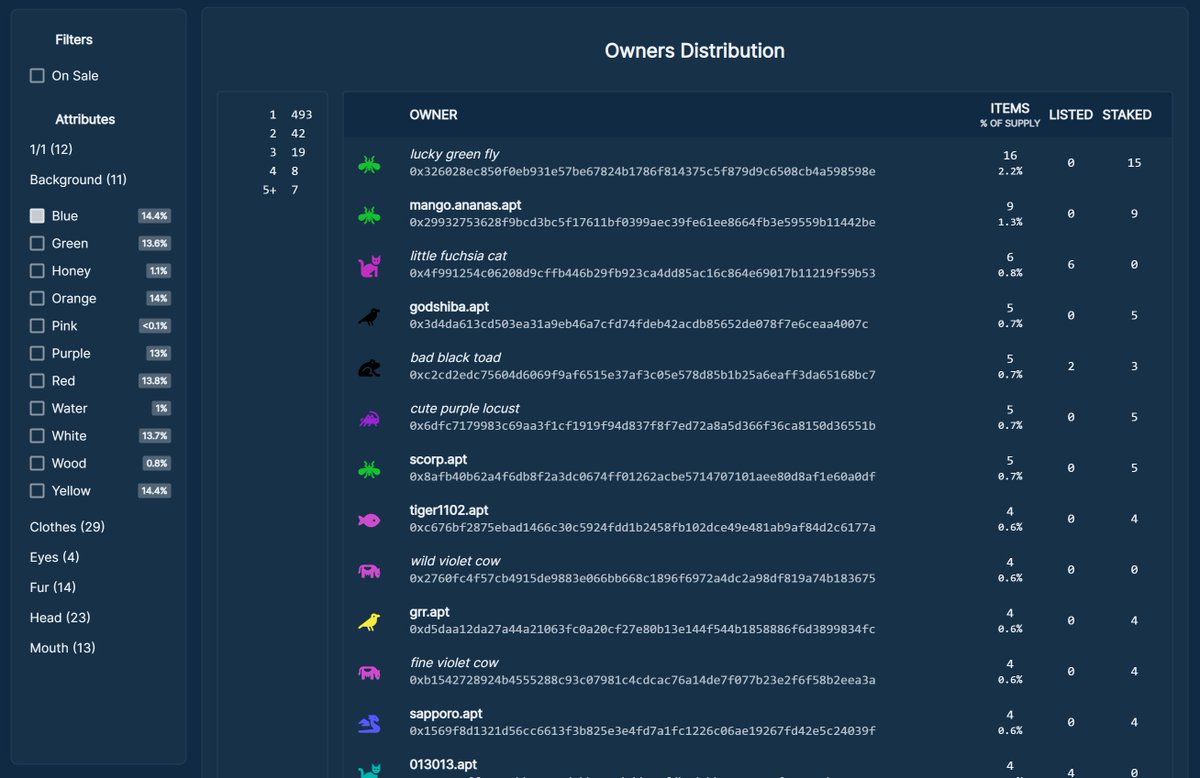Click the black toad icon for bad black toad
Viewport: 1200px width, 778px height.
(369, 368)
